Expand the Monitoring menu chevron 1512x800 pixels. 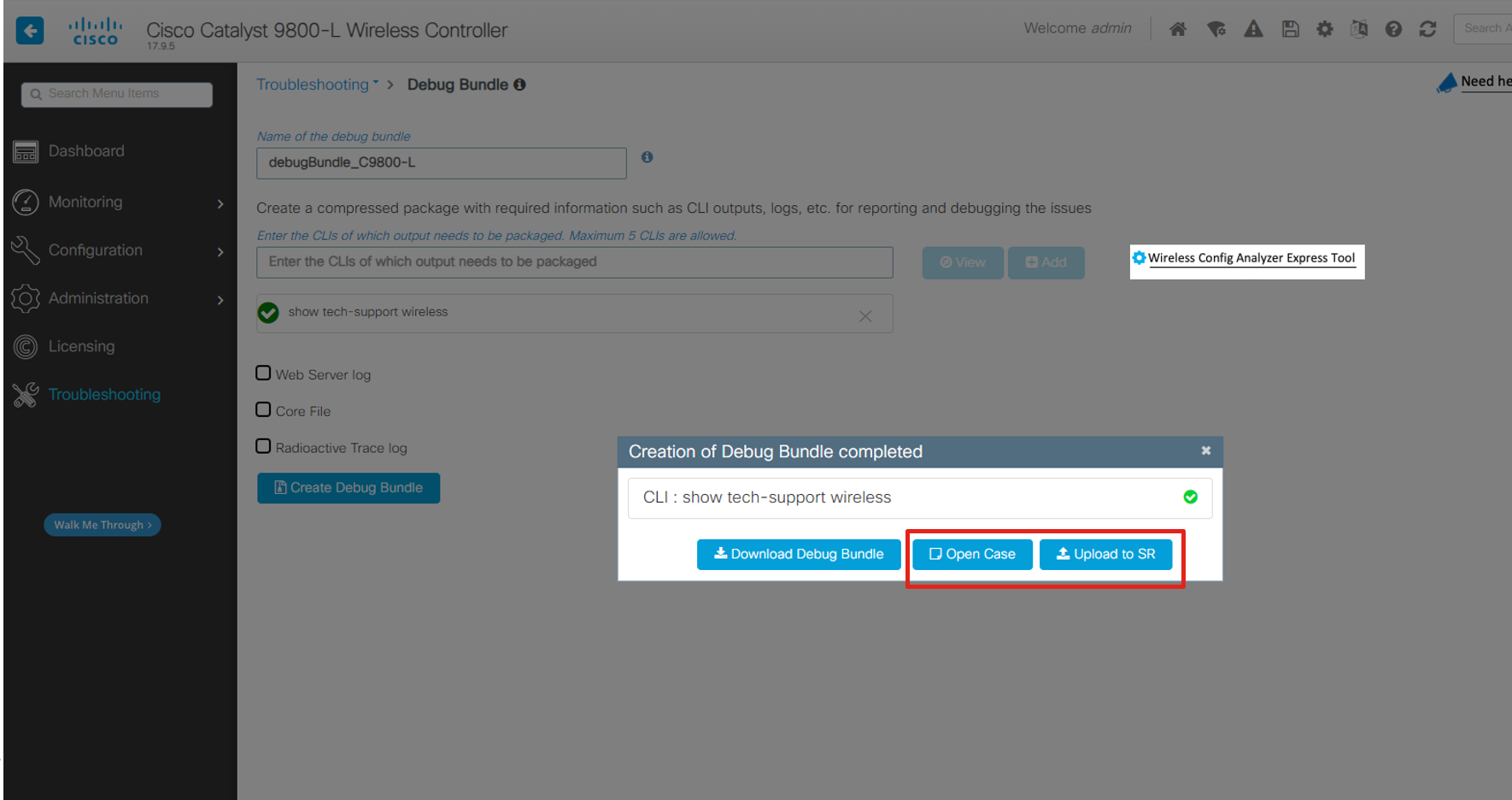click(220, 203)
